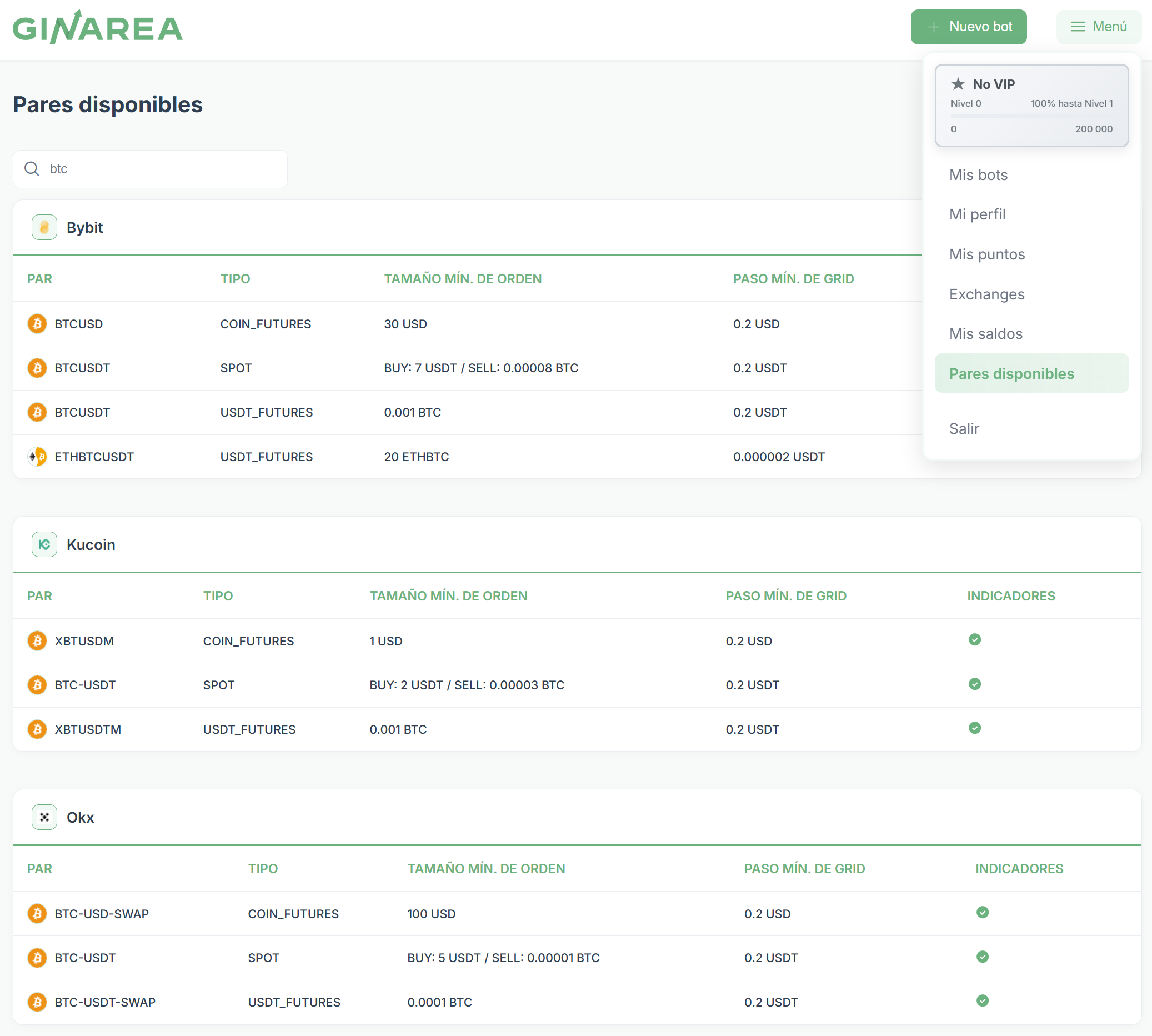Click the pair search field containing btc

(151, 169)
